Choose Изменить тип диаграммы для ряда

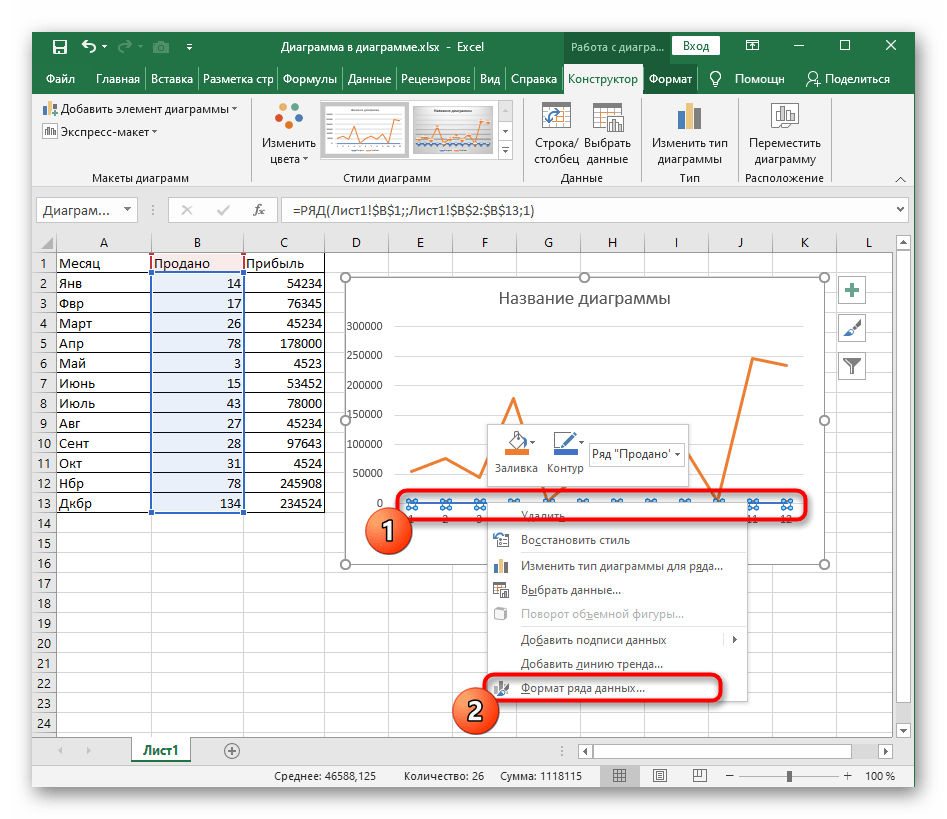click(617, 566)
